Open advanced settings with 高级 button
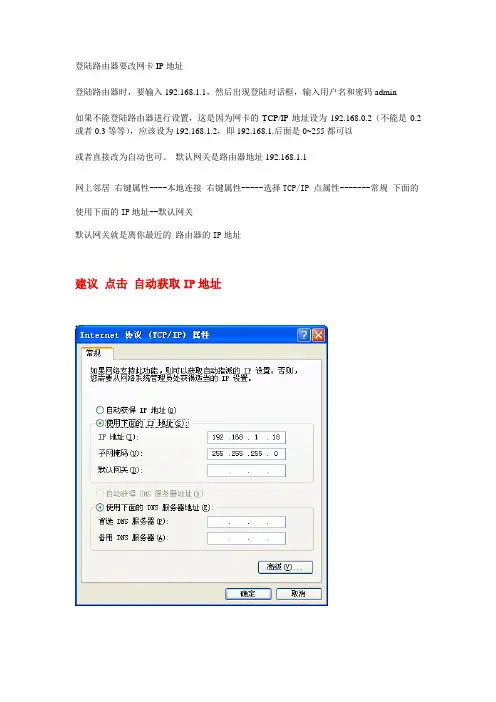496x702 pixels. tap(285, 567)
